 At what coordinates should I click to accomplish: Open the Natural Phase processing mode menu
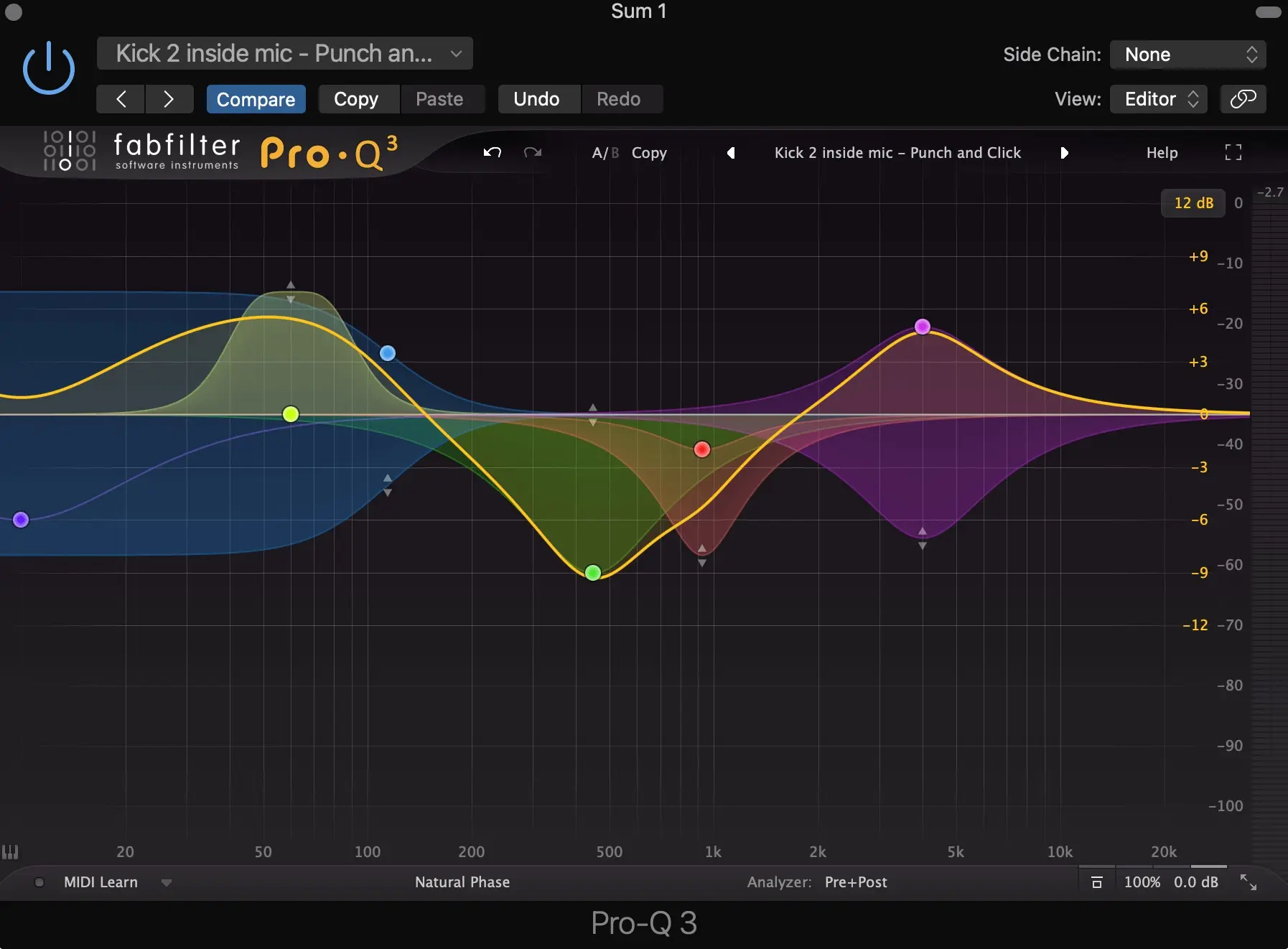pyautogui.click(x=462, y=882)
